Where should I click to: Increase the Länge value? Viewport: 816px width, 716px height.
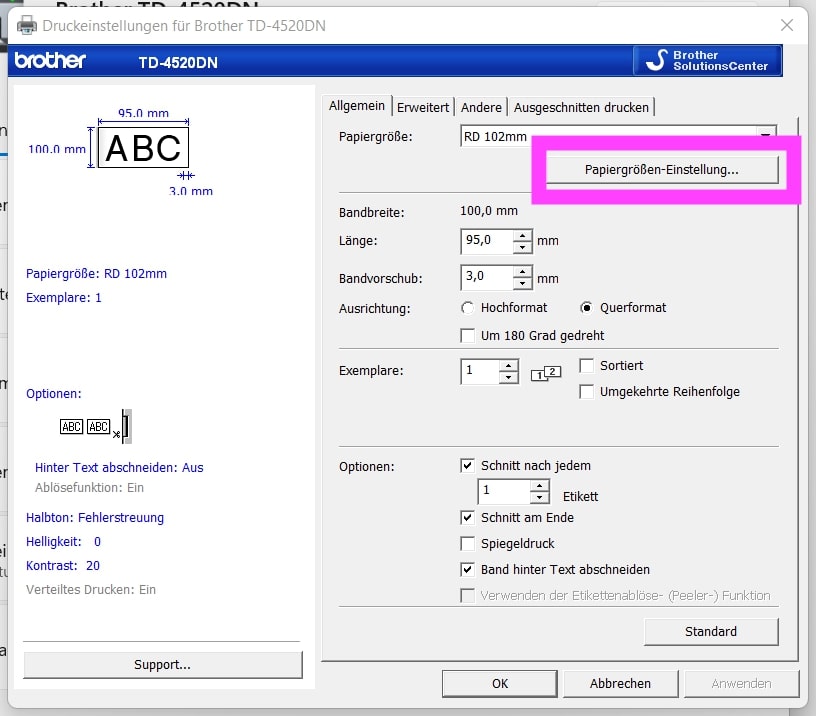[522, 236]
